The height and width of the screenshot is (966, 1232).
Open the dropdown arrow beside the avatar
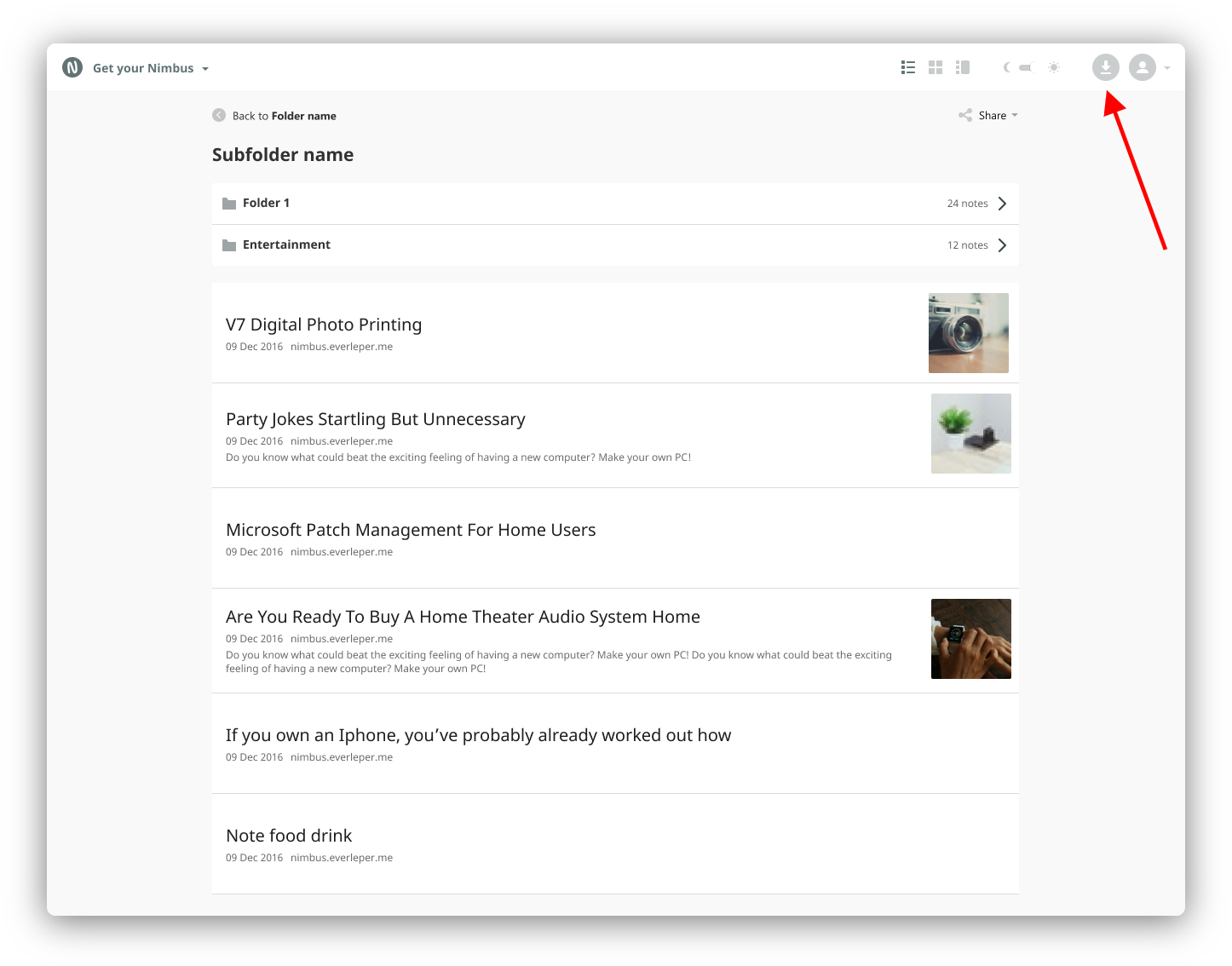point(1167,68)
